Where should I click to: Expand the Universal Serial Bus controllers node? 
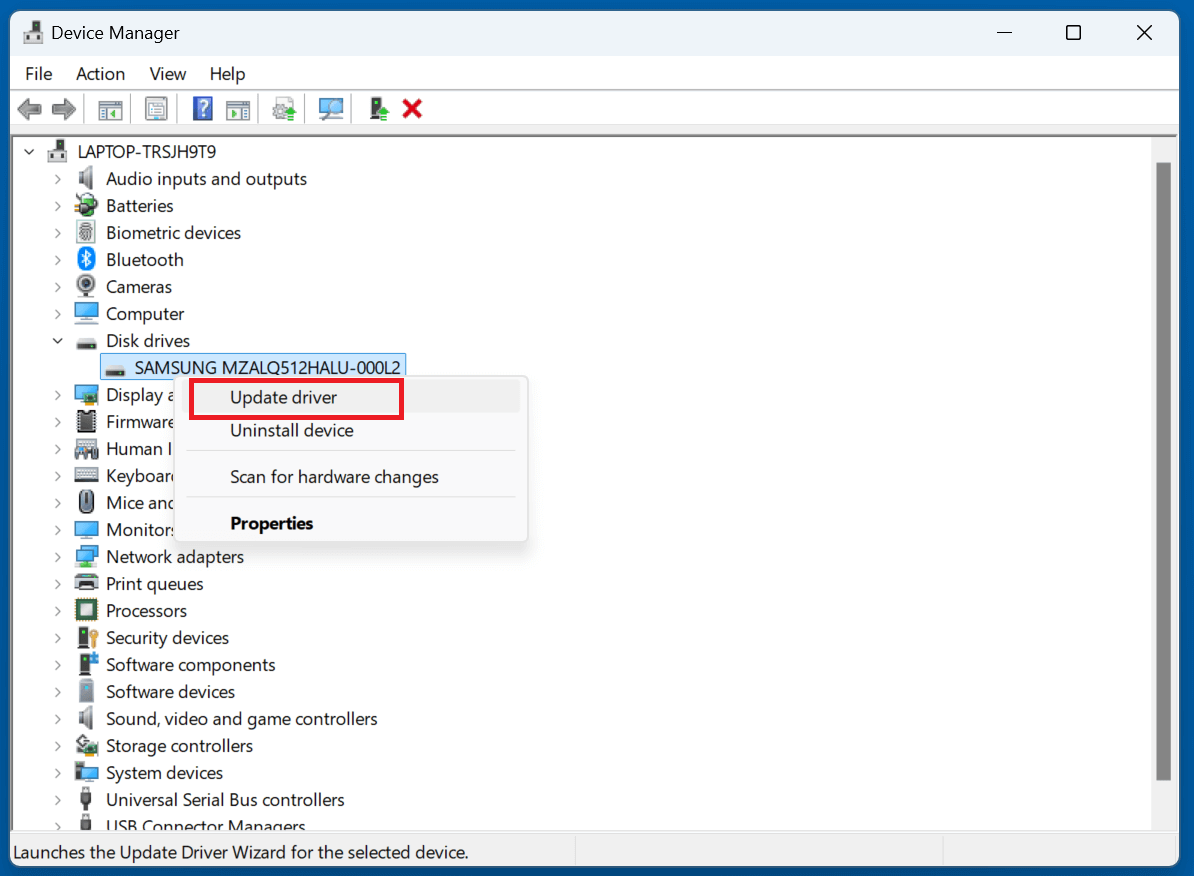[x=57, y=799]
